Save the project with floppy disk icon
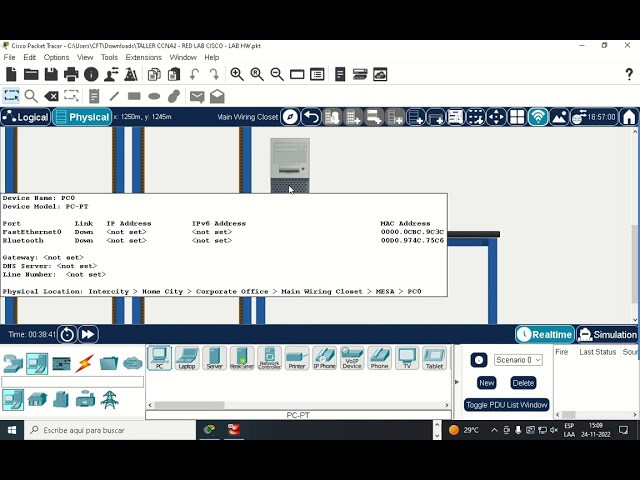The image size is (640, 480). tap(51, 74)
